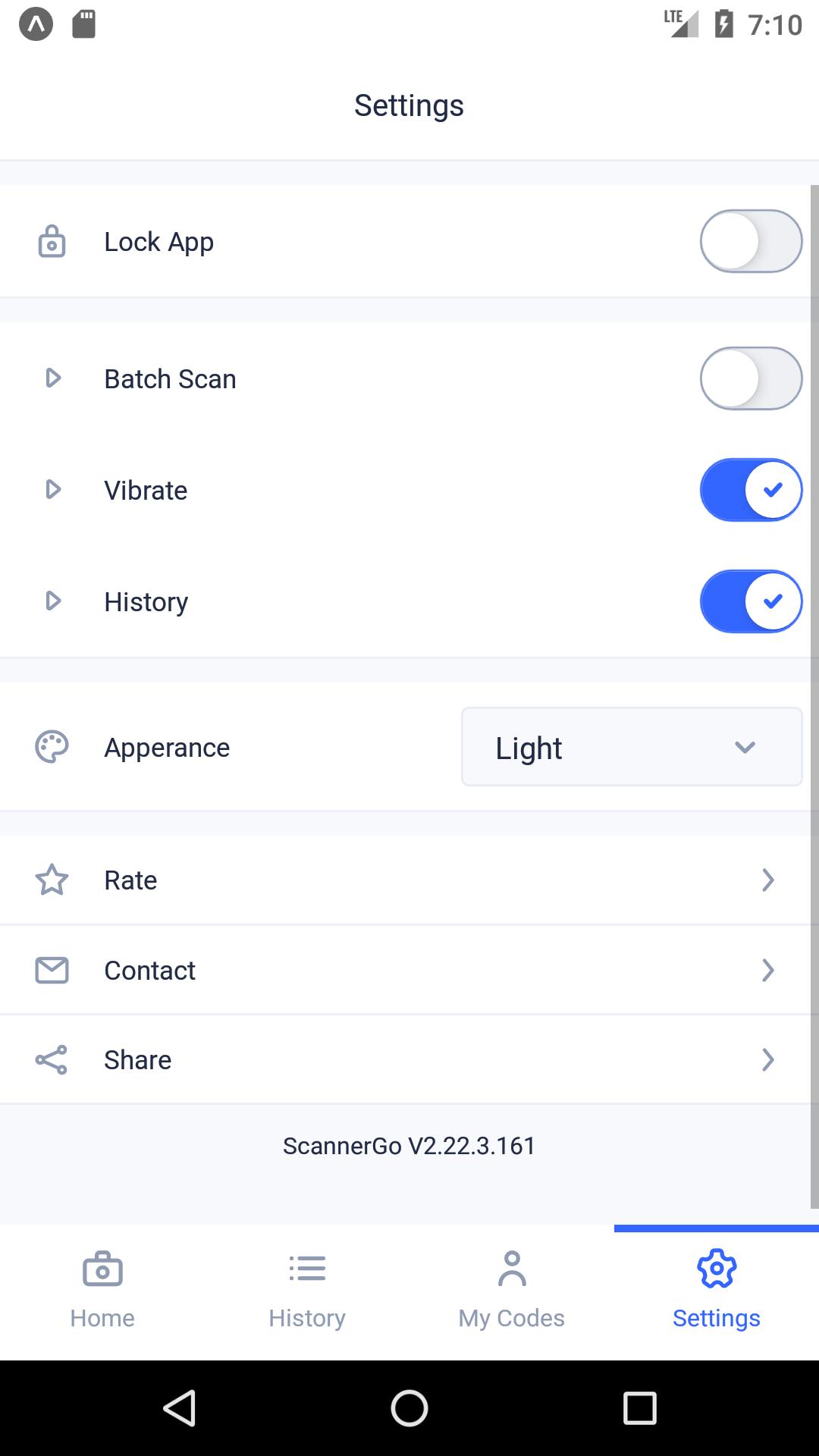819x1456 pixels.
Task: Click the chevron on the Rate row
Action: (x=767, y=880)
